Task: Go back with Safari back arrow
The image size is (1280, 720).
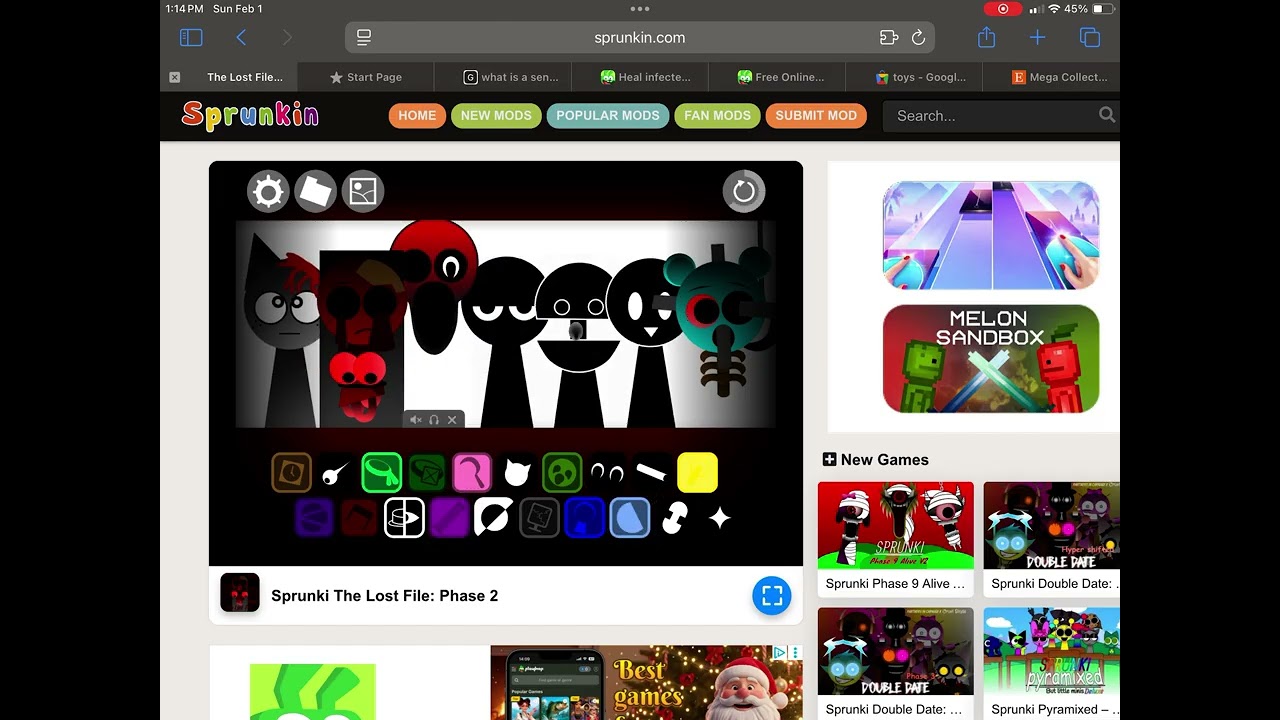Action: [241, 38]
